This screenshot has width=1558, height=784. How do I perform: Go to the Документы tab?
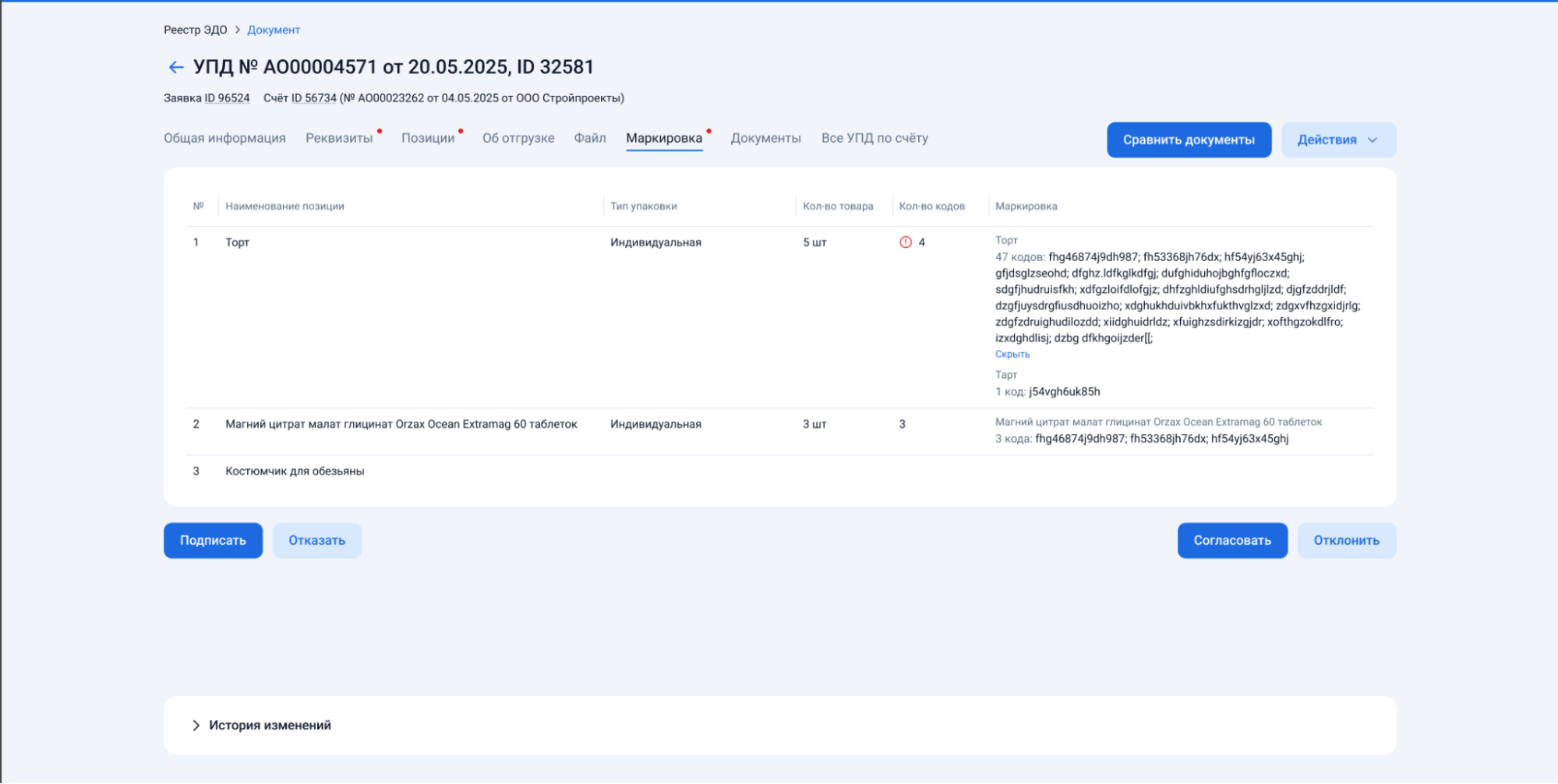coord(765,138)
